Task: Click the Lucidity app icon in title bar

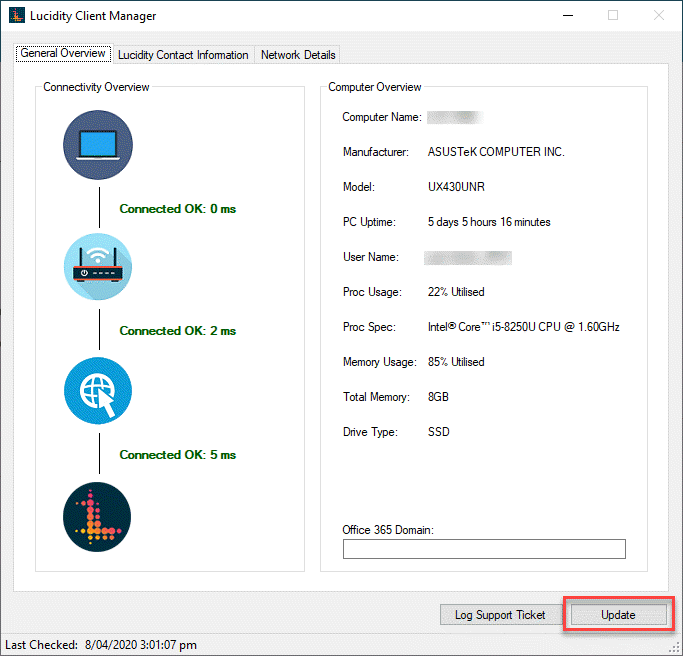Action: tap(17, 15)
